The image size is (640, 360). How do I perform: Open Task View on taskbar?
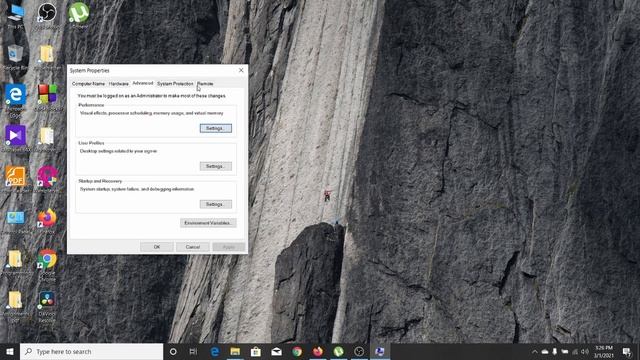coord(193,351)
